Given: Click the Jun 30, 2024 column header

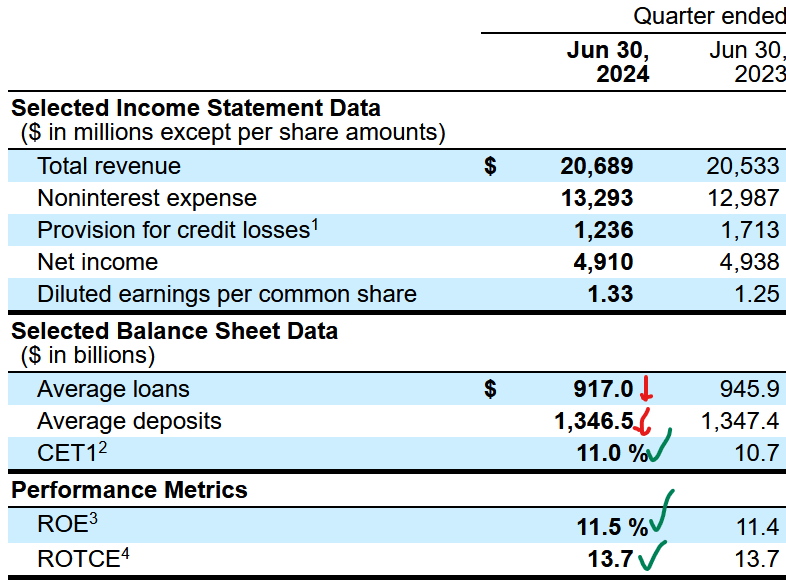Looking at the screenshot, I should (x=608, y=62).
